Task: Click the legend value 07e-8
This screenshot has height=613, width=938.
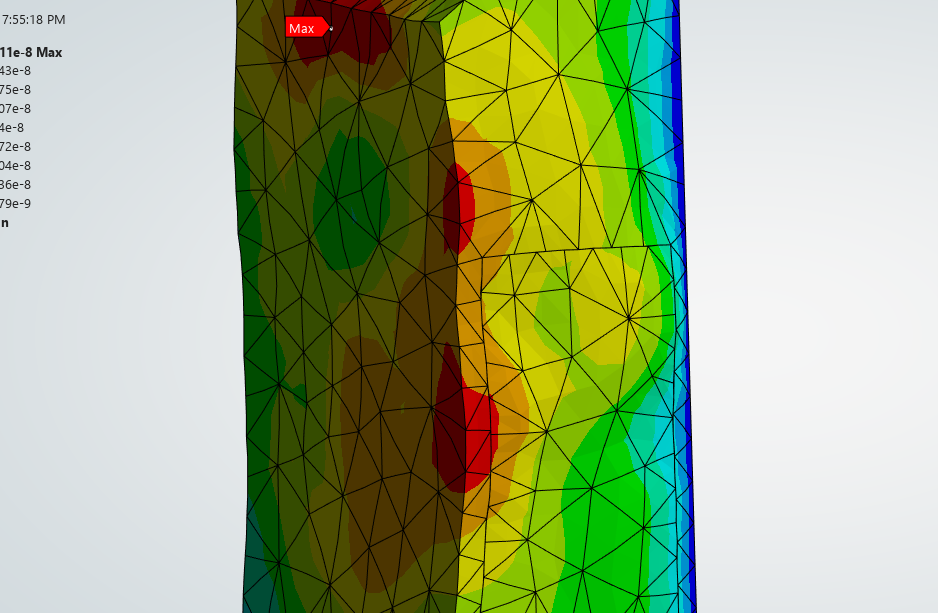Action: pyautogui.click(x=16, y=109)
